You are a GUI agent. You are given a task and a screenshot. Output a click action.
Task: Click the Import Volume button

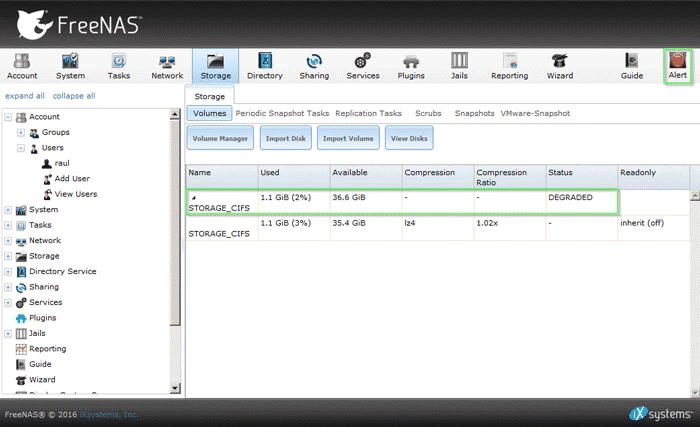click(348, 138)
